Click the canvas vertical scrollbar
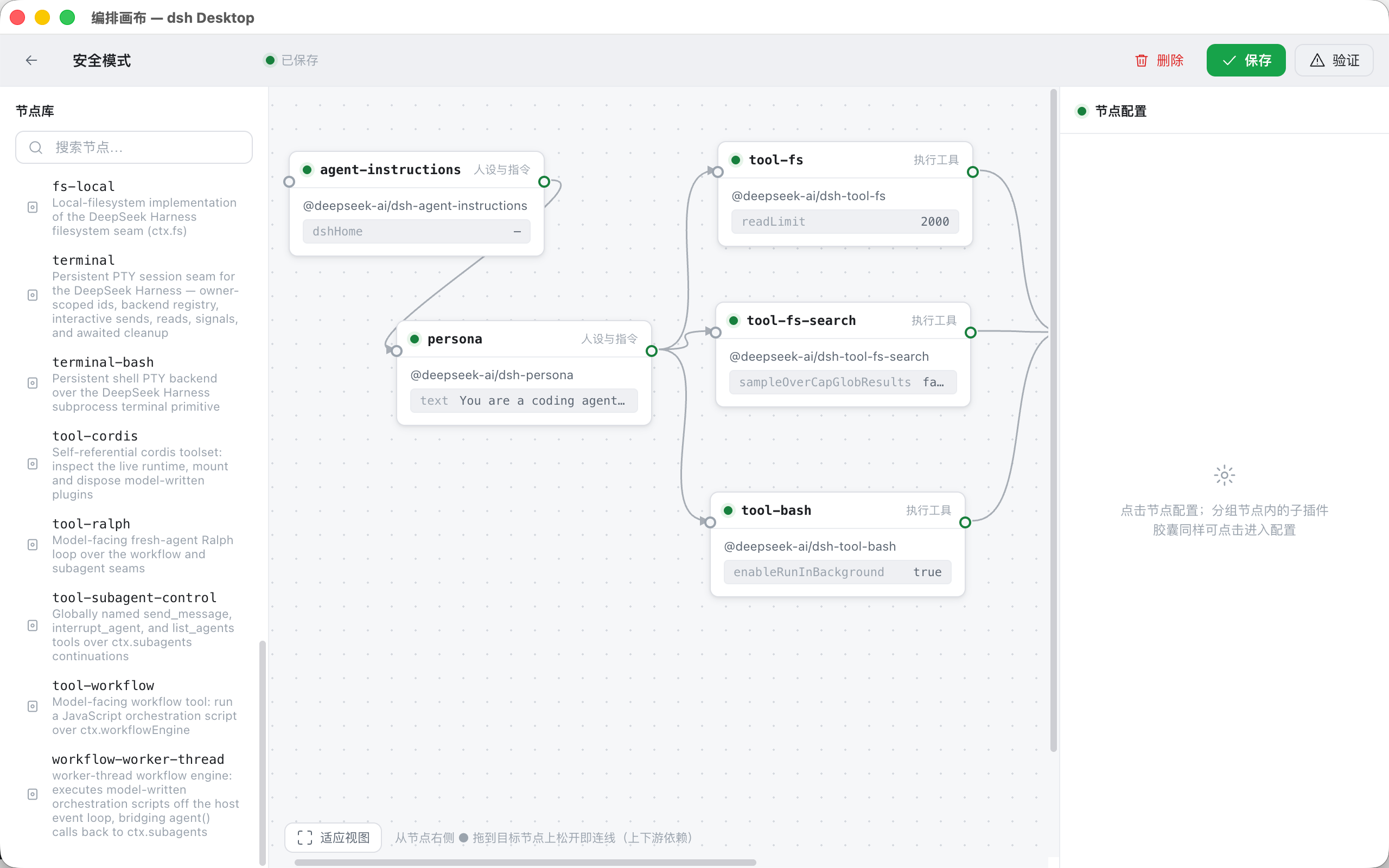 tap(1053, 420)
